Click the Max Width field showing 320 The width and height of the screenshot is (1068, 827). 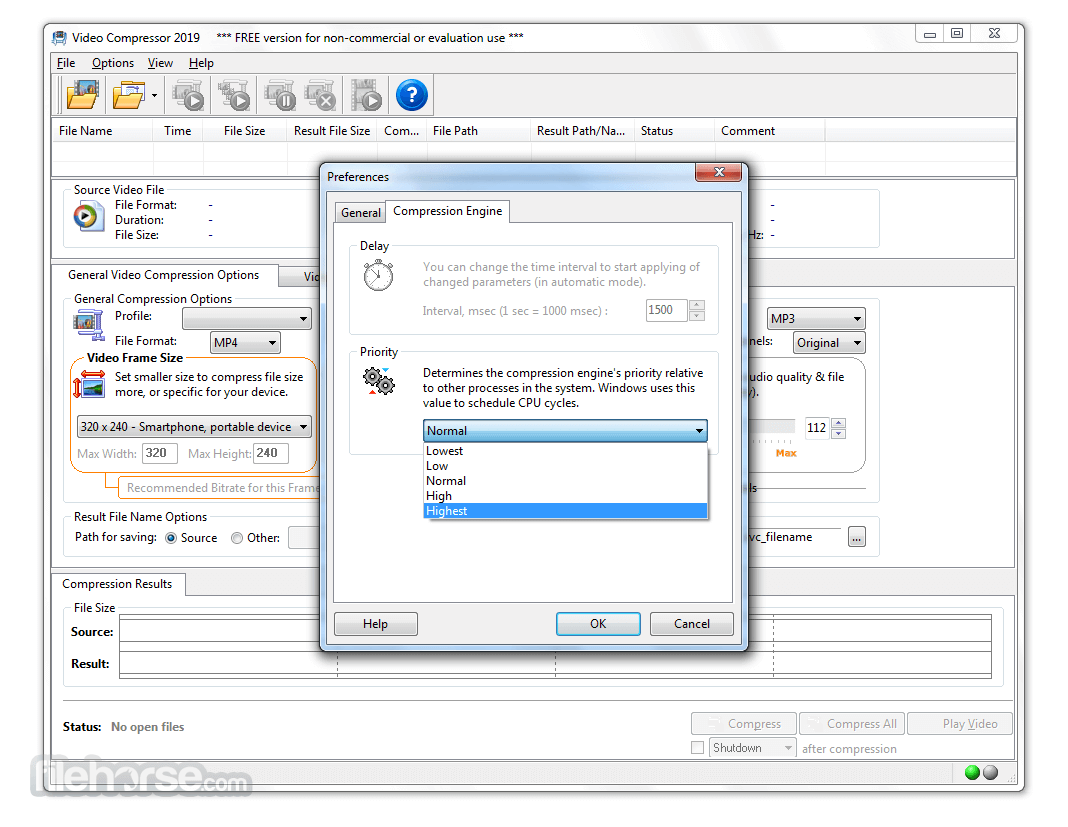coord(159,453)
